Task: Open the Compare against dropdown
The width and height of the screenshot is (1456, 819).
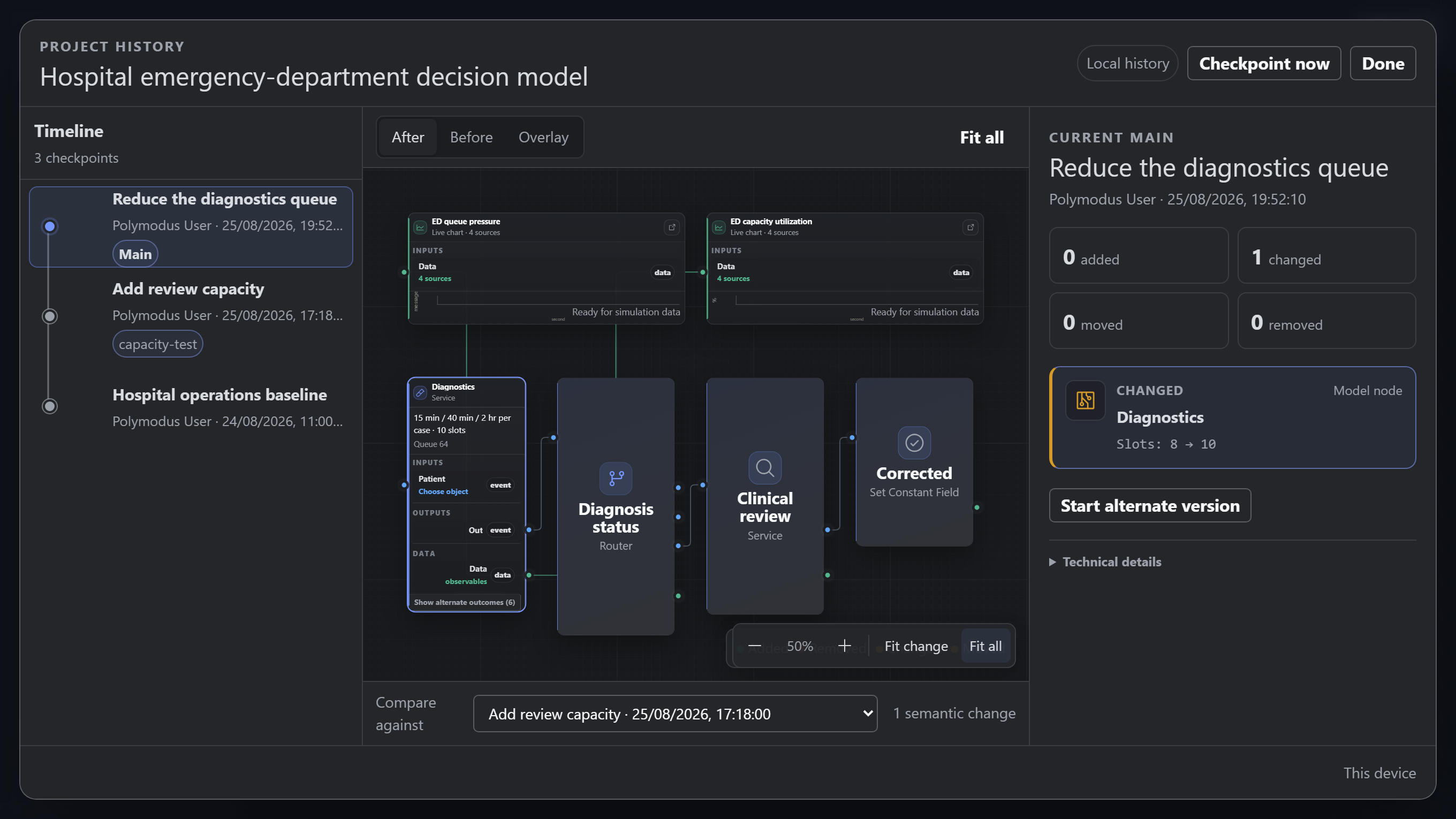Action: (675, 714)
